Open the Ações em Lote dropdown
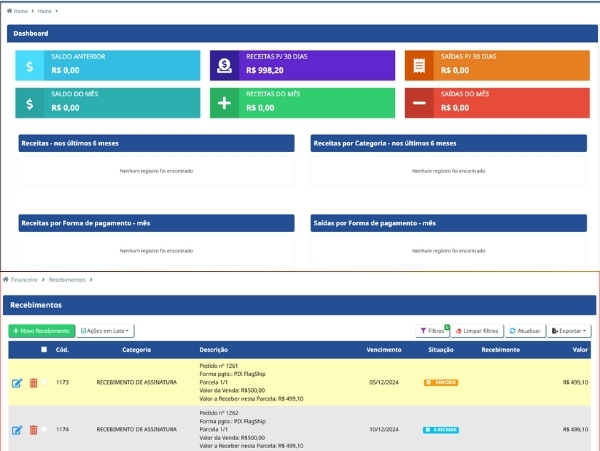Viewport: 600px width, 451px height. tap(105, 330)
